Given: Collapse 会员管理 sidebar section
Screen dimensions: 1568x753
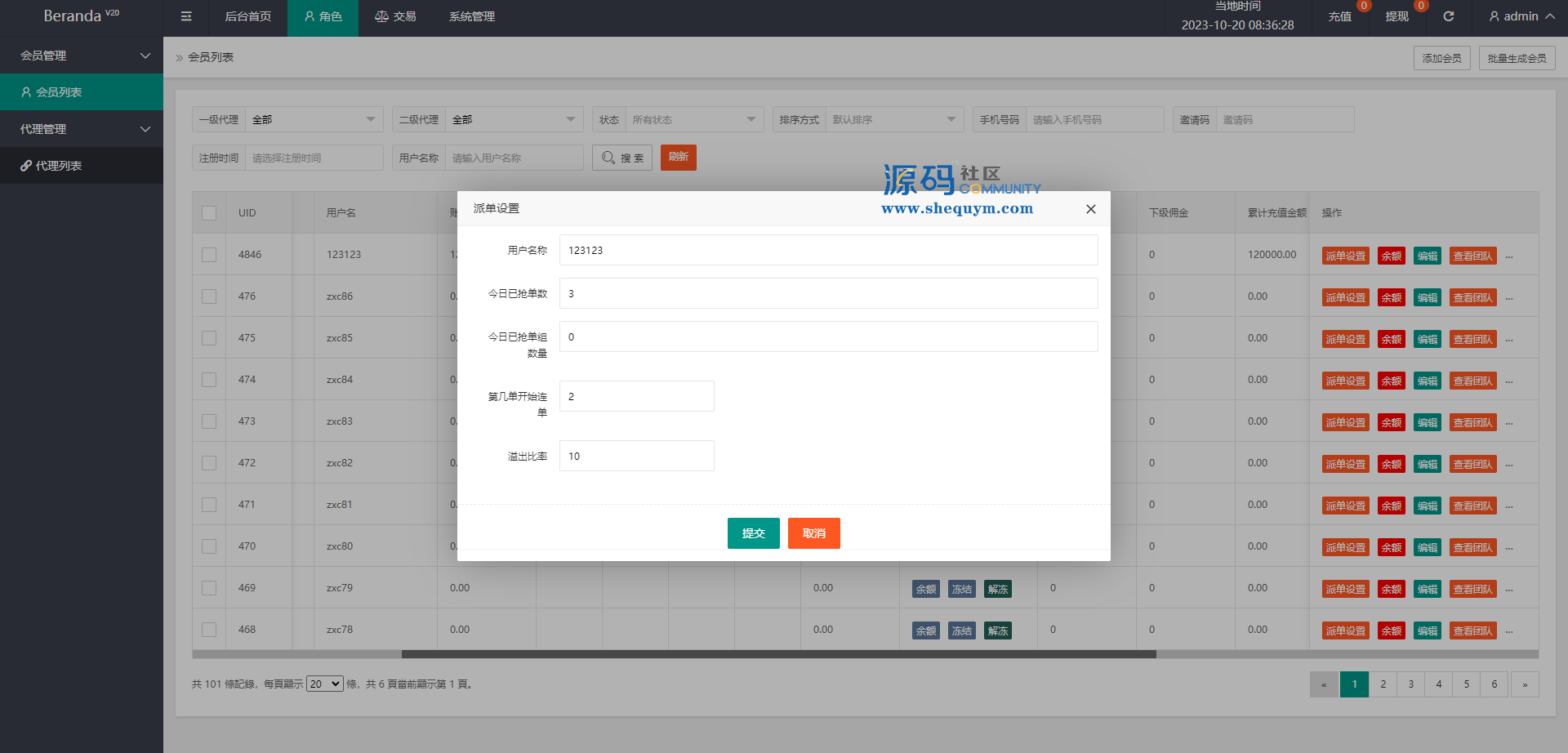Looking at the screenshot, I should 82,56.
